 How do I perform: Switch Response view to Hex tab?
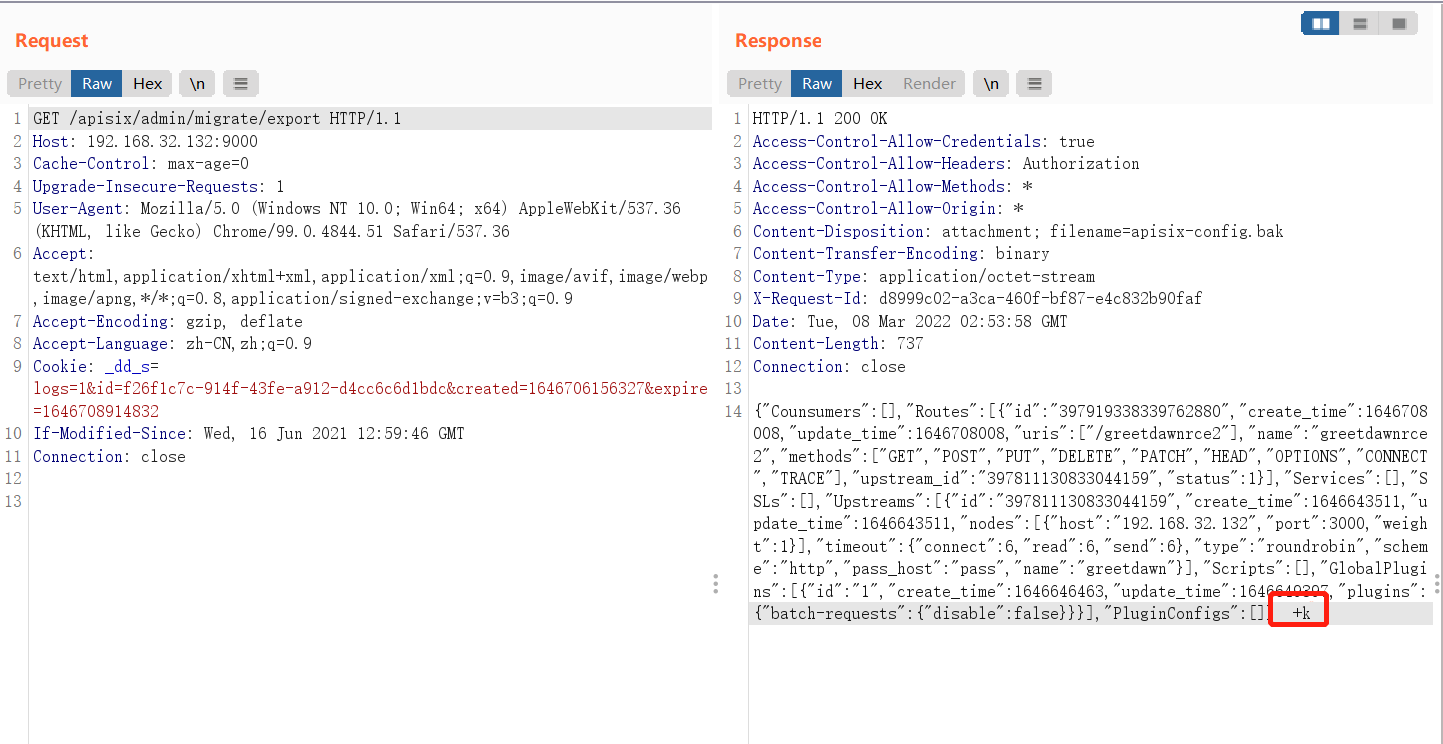pos(868,84)
